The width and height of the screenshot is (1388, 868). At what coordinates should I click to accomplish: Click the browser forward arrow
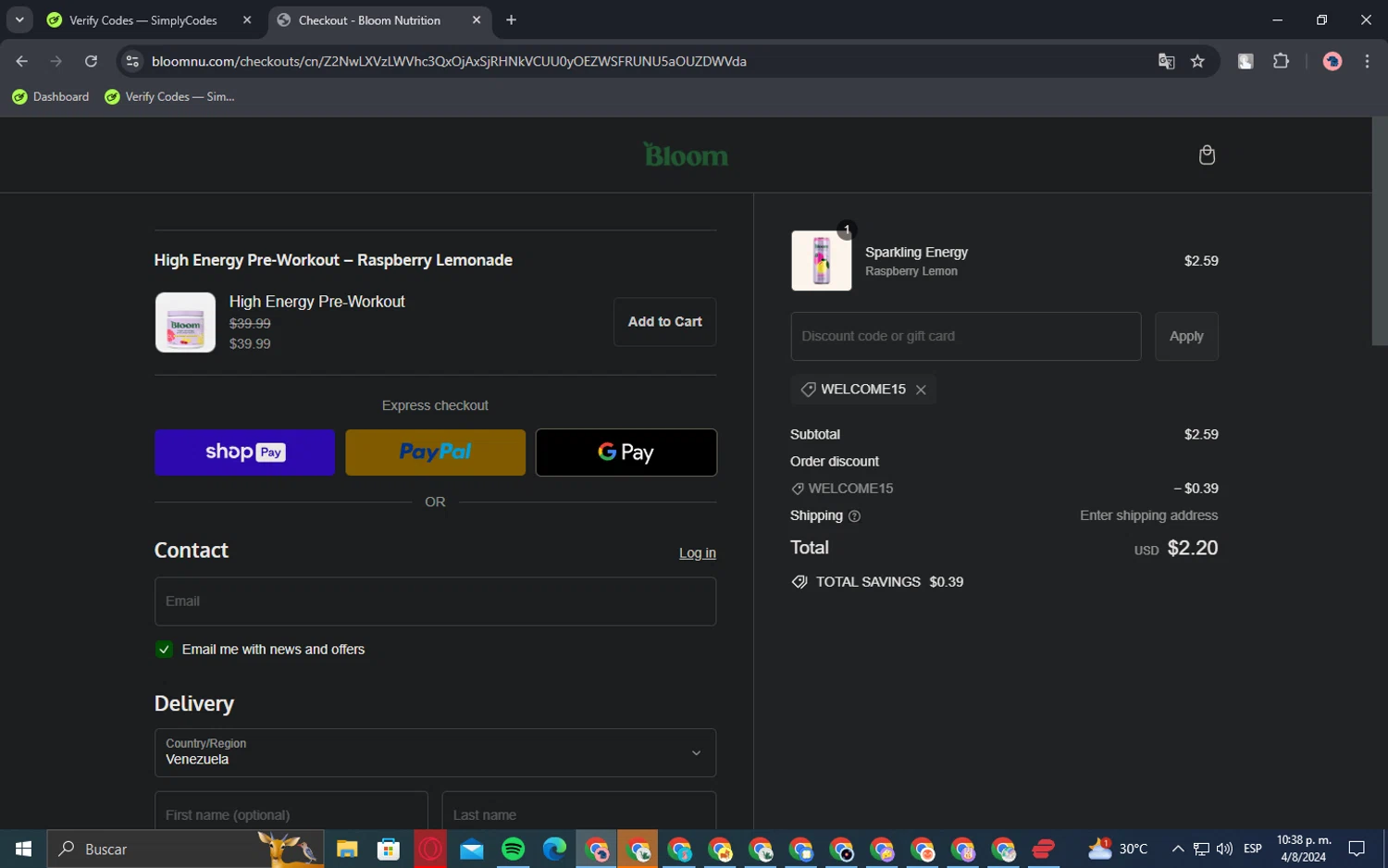click(x=56, y=61)
